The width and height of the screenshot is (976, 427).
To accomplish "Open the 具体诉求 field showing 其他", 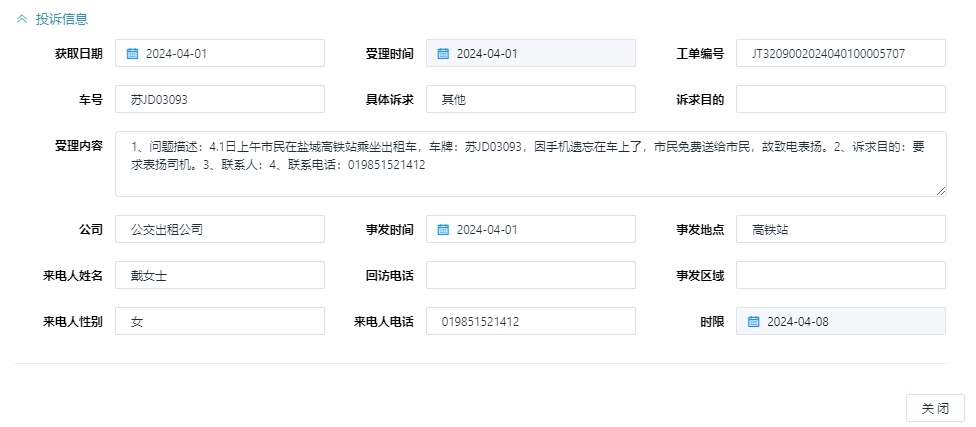I will (x=530, y=100).
